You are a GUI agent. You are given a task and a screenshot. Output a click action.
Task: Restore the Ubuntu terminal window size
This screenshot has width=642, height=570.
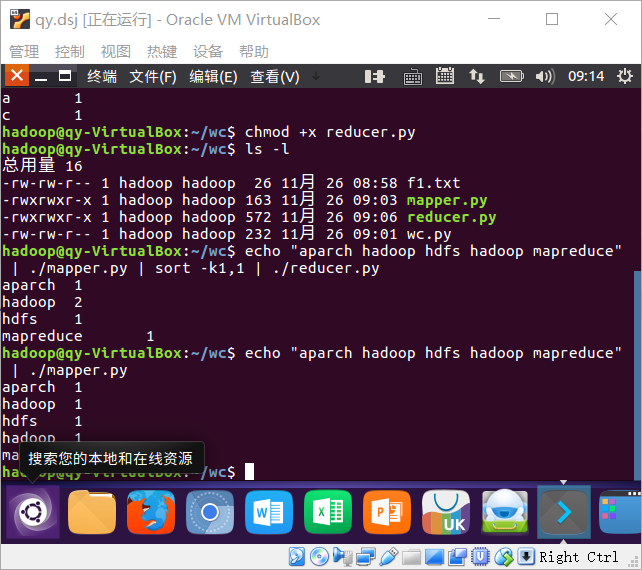(x=65, y=76)
